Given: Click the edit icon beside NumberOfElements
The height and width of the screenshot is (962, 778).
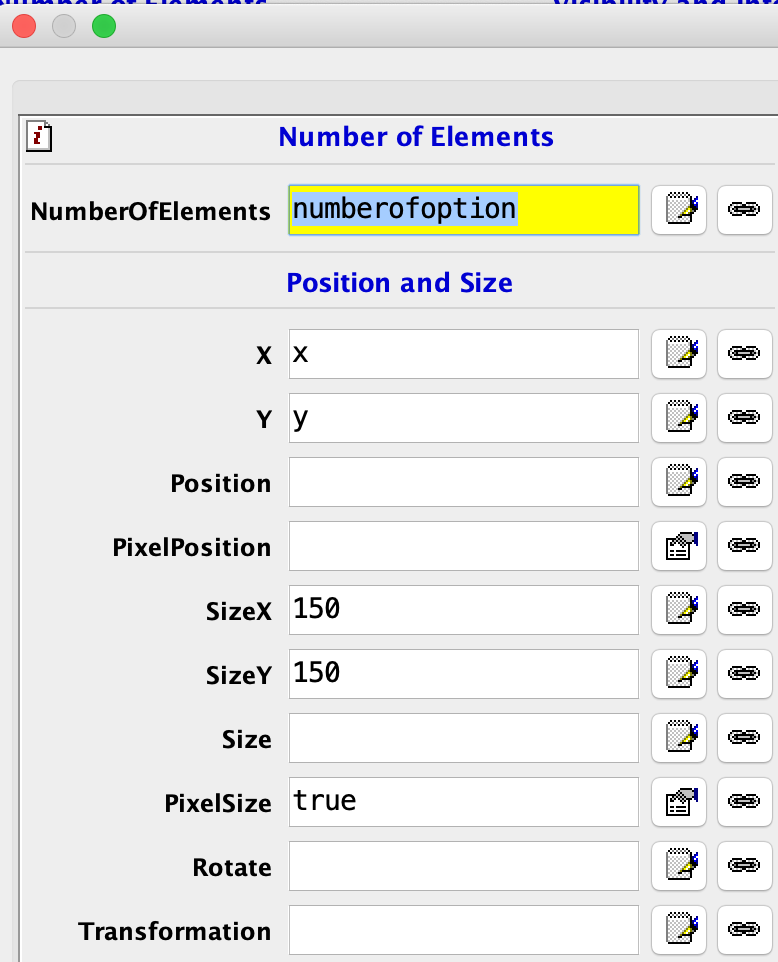Looking at the screenshot, I should (679, 210).
